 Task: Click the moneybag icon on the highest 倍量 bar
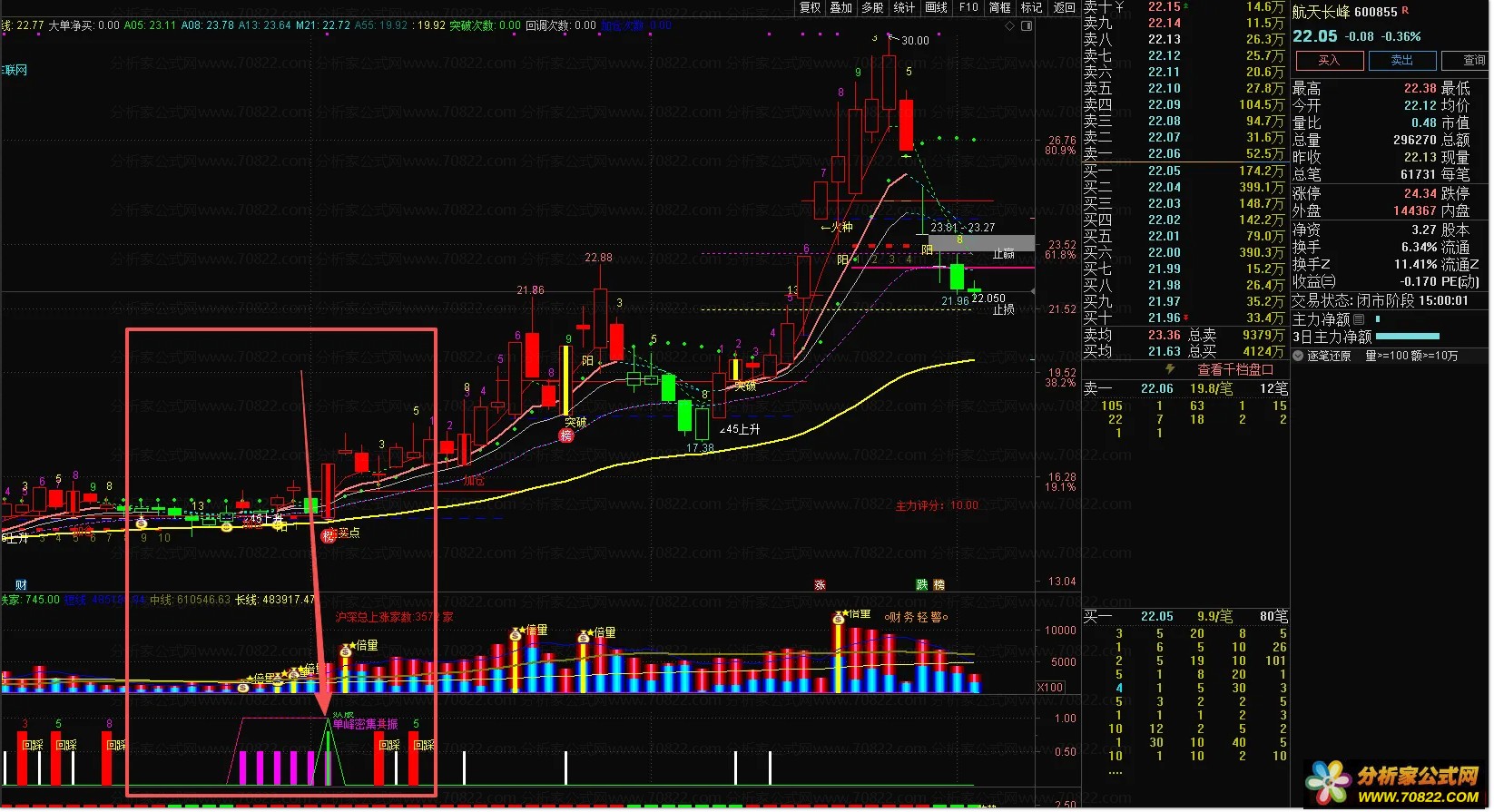coord(838,618)
